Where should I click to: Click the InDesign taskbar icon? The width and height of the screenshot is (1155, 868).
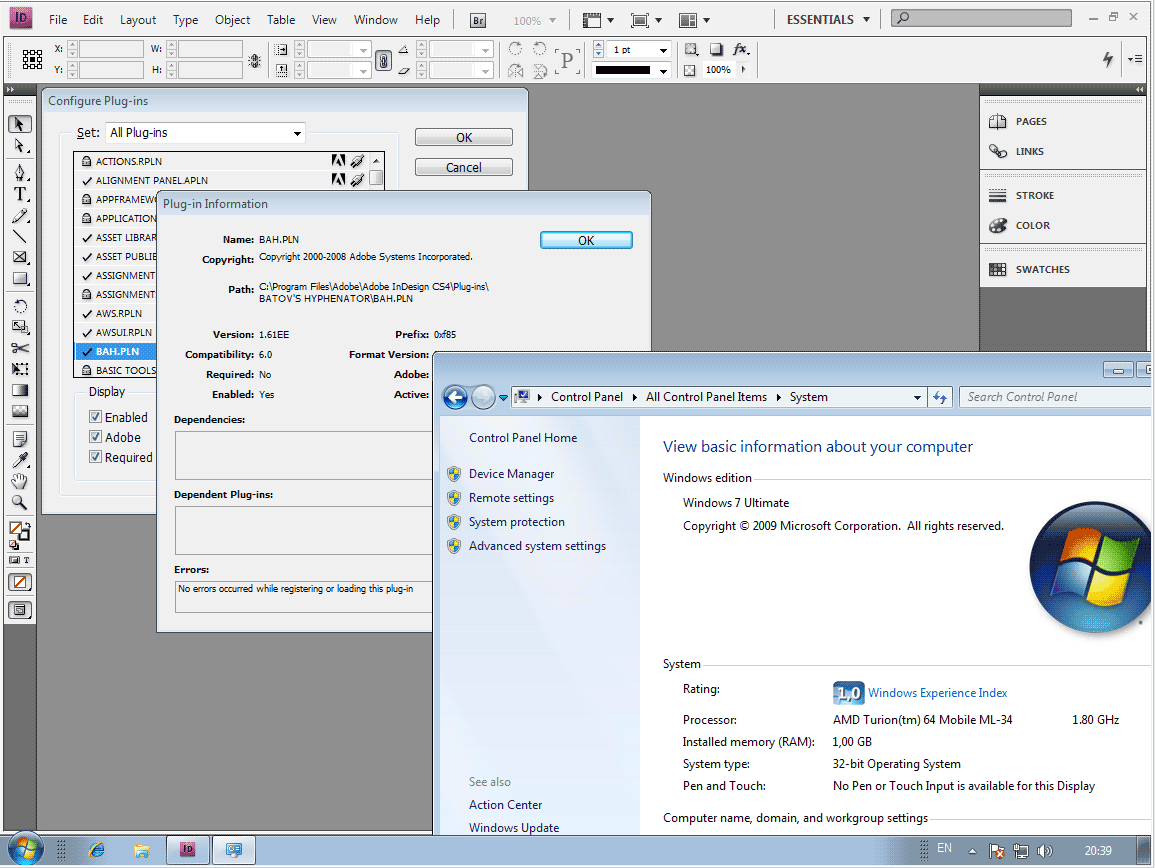187,850
